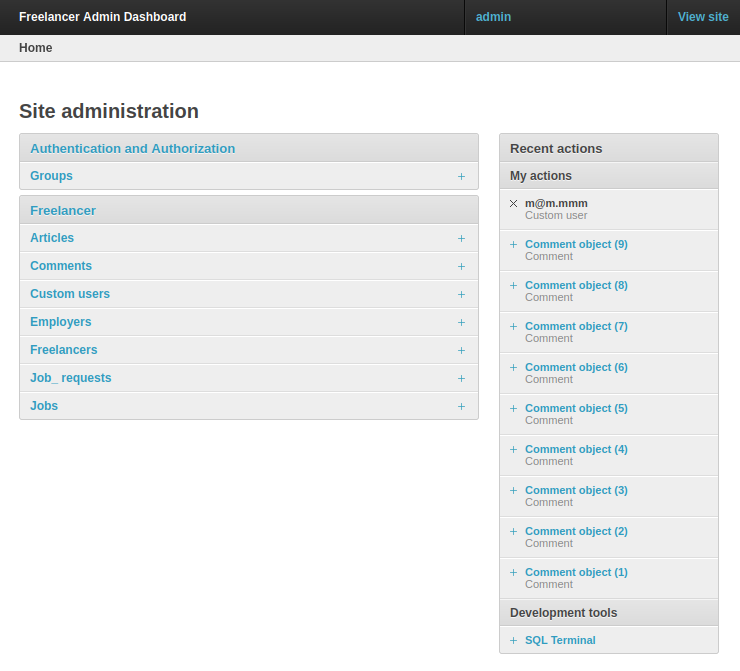Click the plus icon beside Groups
Screen dimensions: 740x671
pyautogui.click(x=461, y=176)
